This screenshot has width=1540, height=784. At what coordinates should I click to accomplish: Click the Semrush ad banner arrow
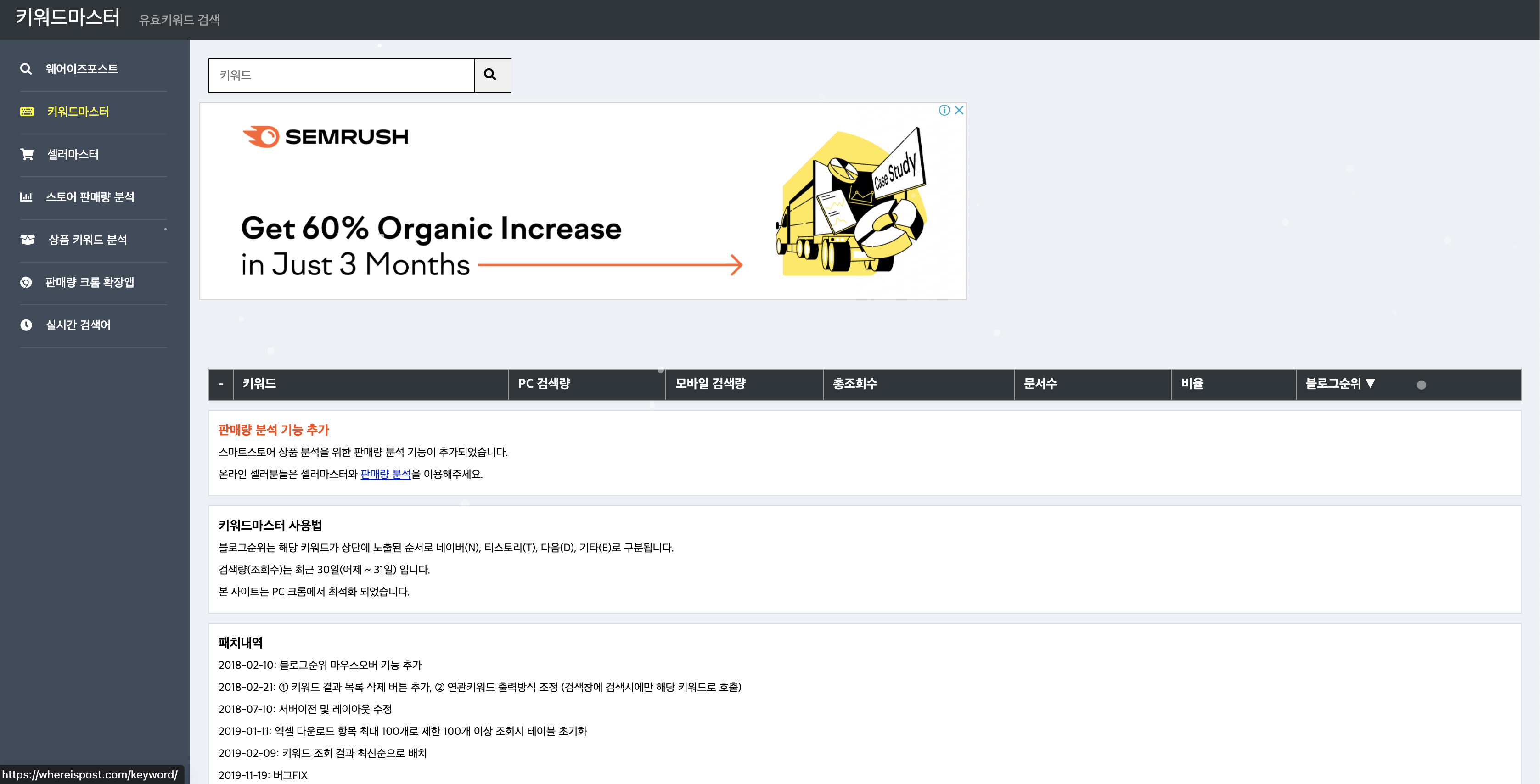pos(610,265)
